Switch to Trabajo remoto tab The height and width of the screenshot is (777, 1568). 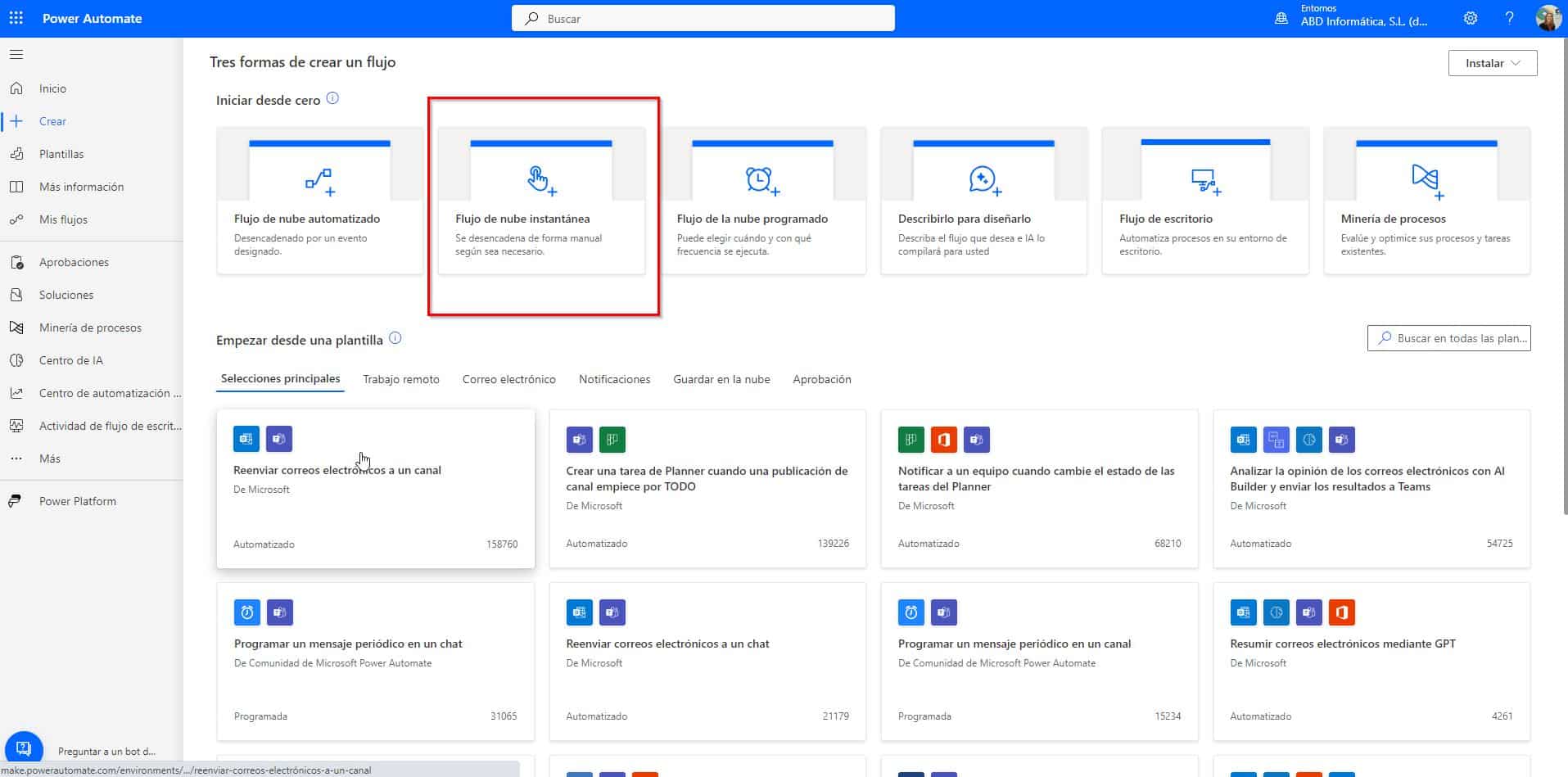pos(401,379)
